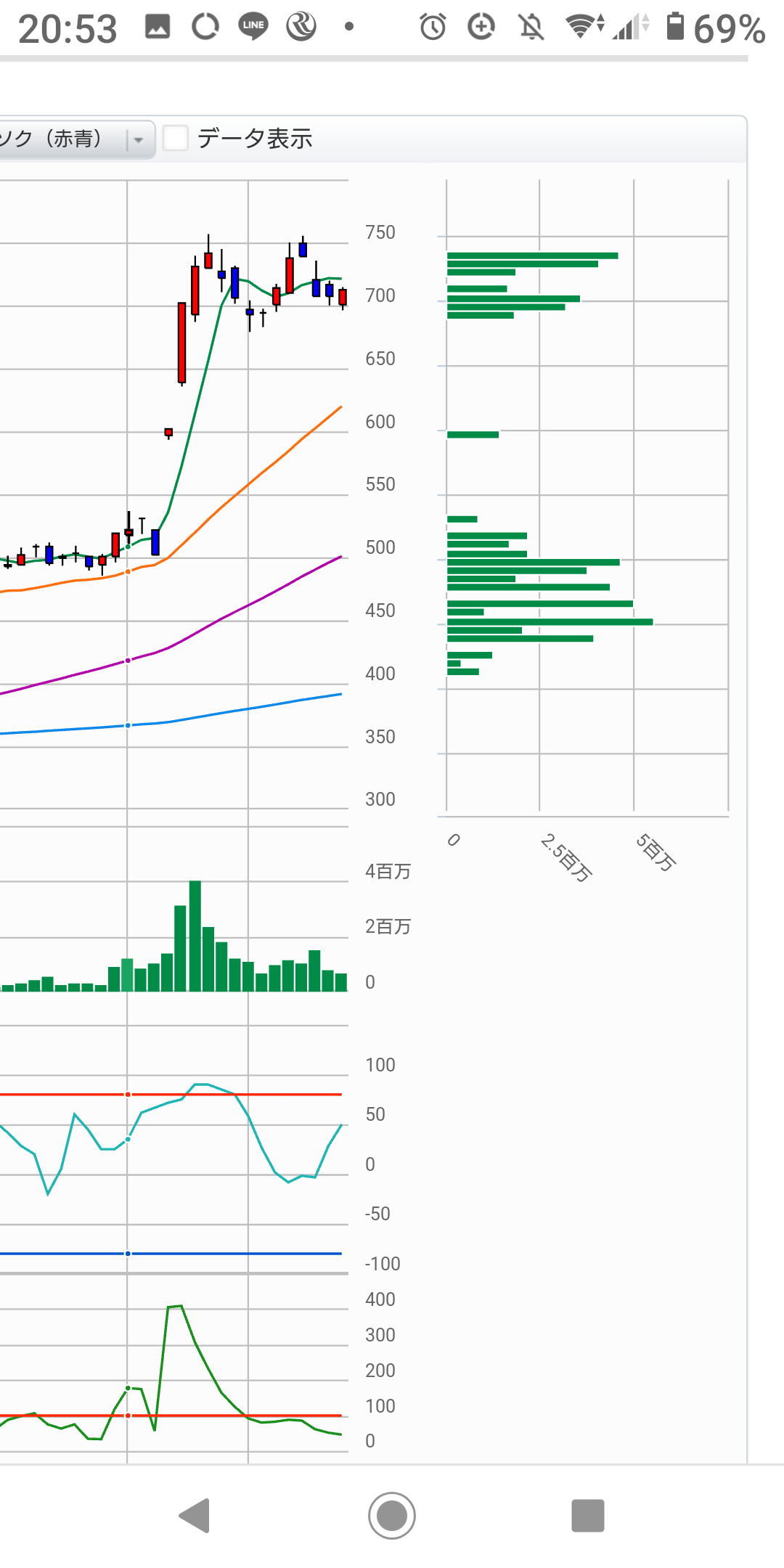Tap the LINE notification icon in status bar
The width and height of the screenshot is (784, 1568).
pyautogui.click(x=253, y=27)
